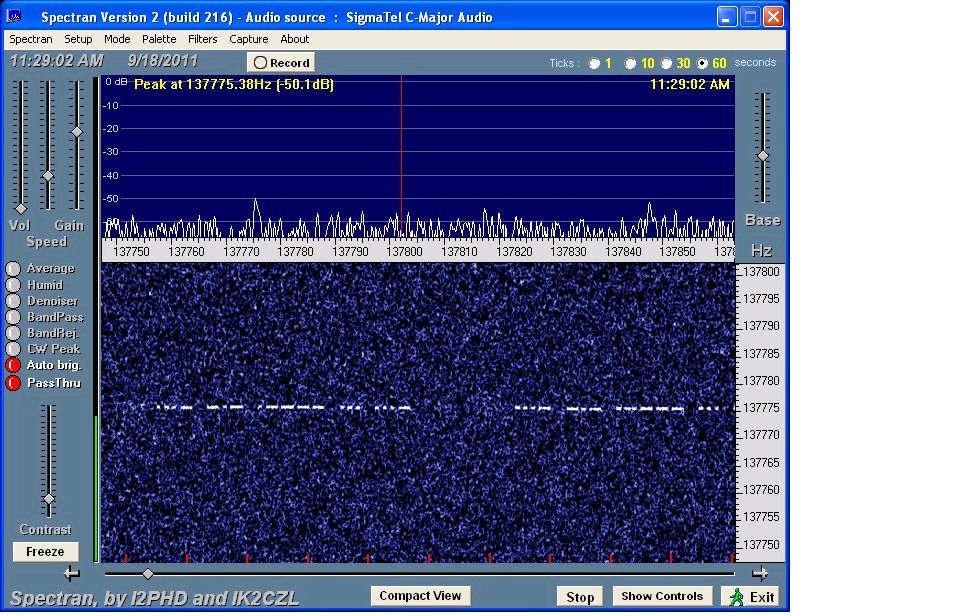Viewport: 969px width, 616px height.
Task: Open the Setup menu
Action: pos(78,39)
